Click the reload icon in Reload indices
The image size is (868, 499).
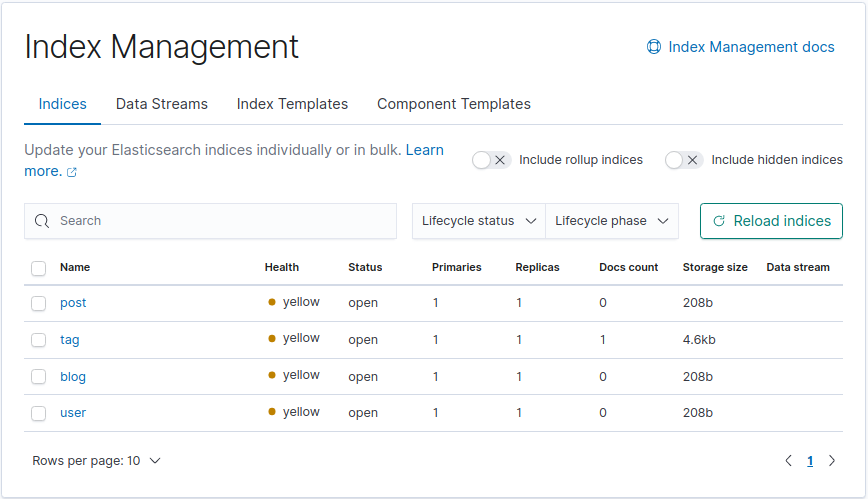click(x=719, y=221)
